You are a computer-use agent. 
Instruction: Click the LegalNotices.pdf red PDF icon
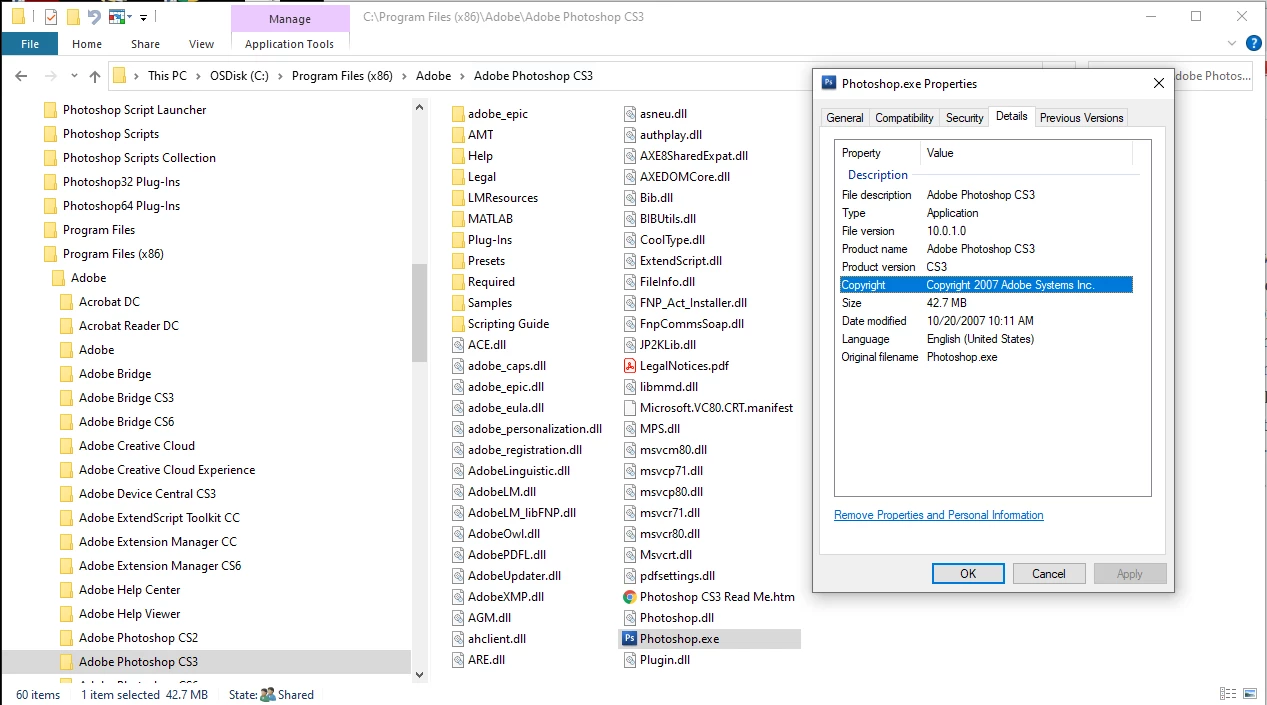[630, 365]
